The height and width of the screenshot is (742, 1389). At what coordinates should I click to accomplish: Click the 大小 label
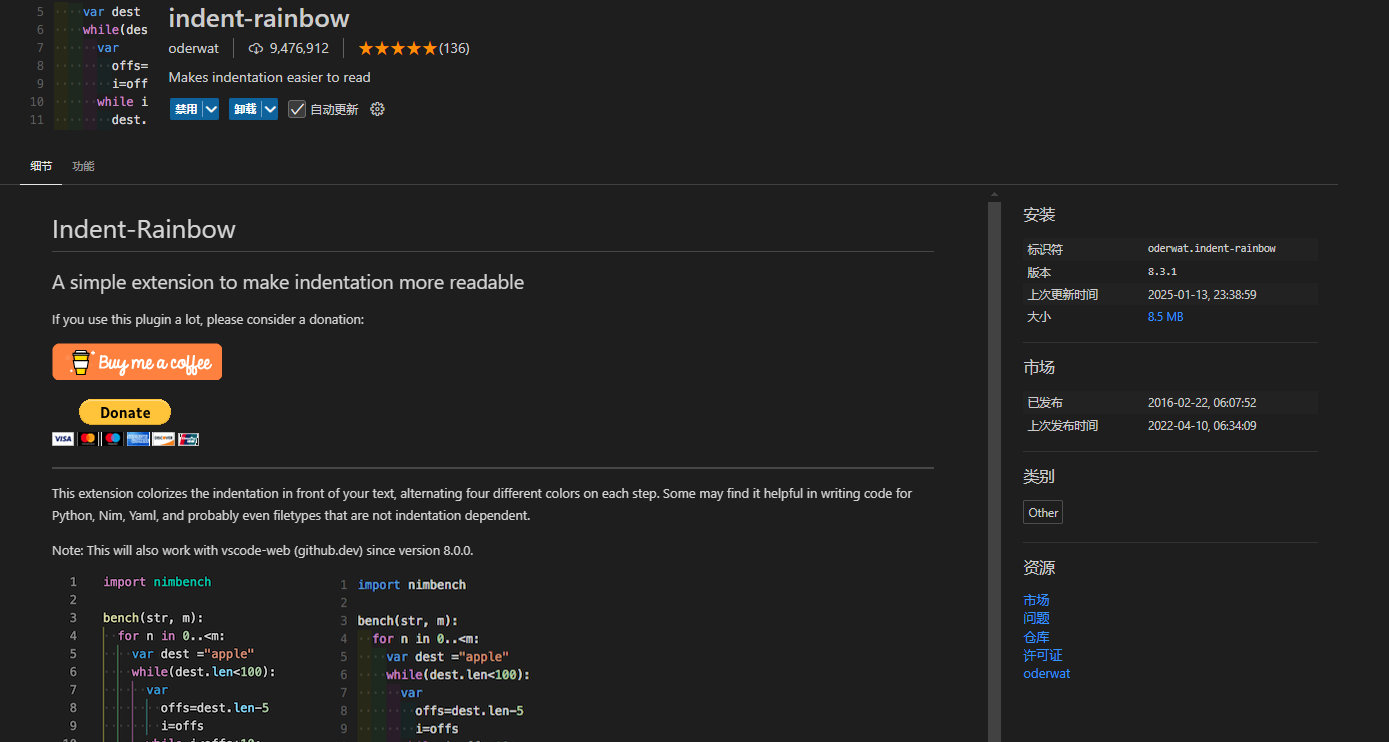pyautogui.click(x=1039, y=316)
